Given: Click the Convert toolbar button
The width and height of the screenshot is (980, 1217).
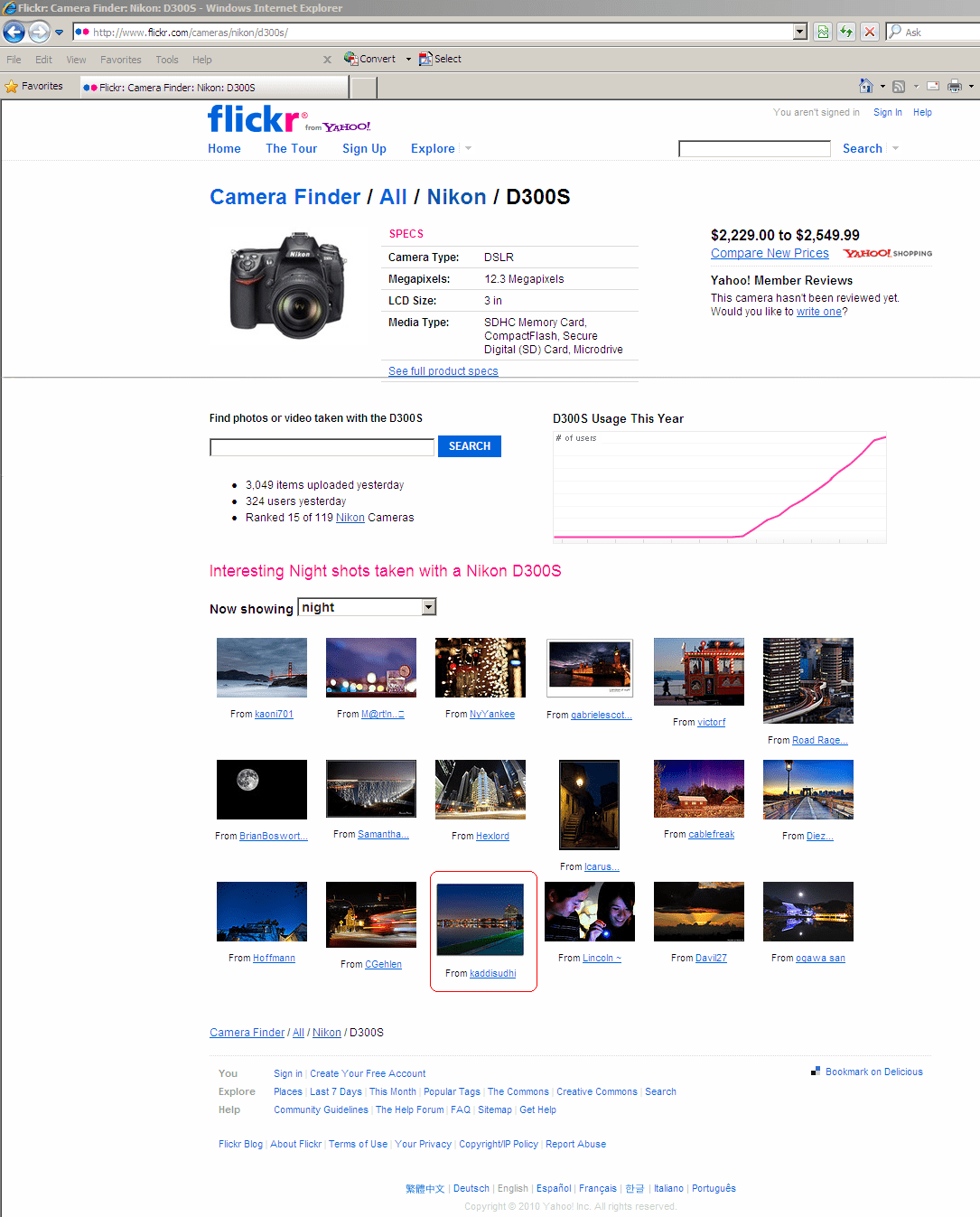Looking at the screenshot, I should click(369, 59).
